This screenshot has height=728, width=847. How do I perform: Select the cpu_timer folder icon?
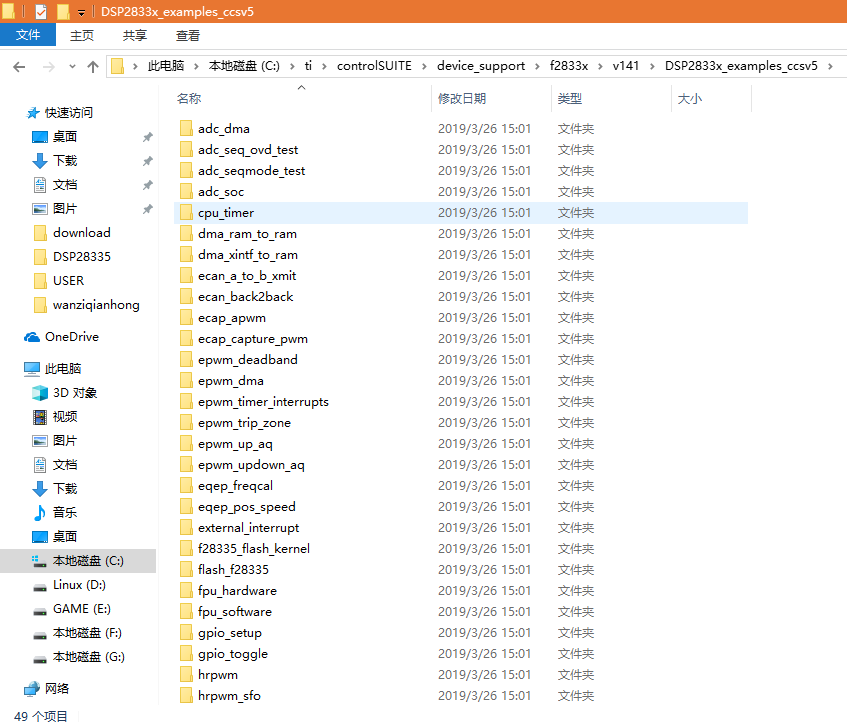pos(186,213)
